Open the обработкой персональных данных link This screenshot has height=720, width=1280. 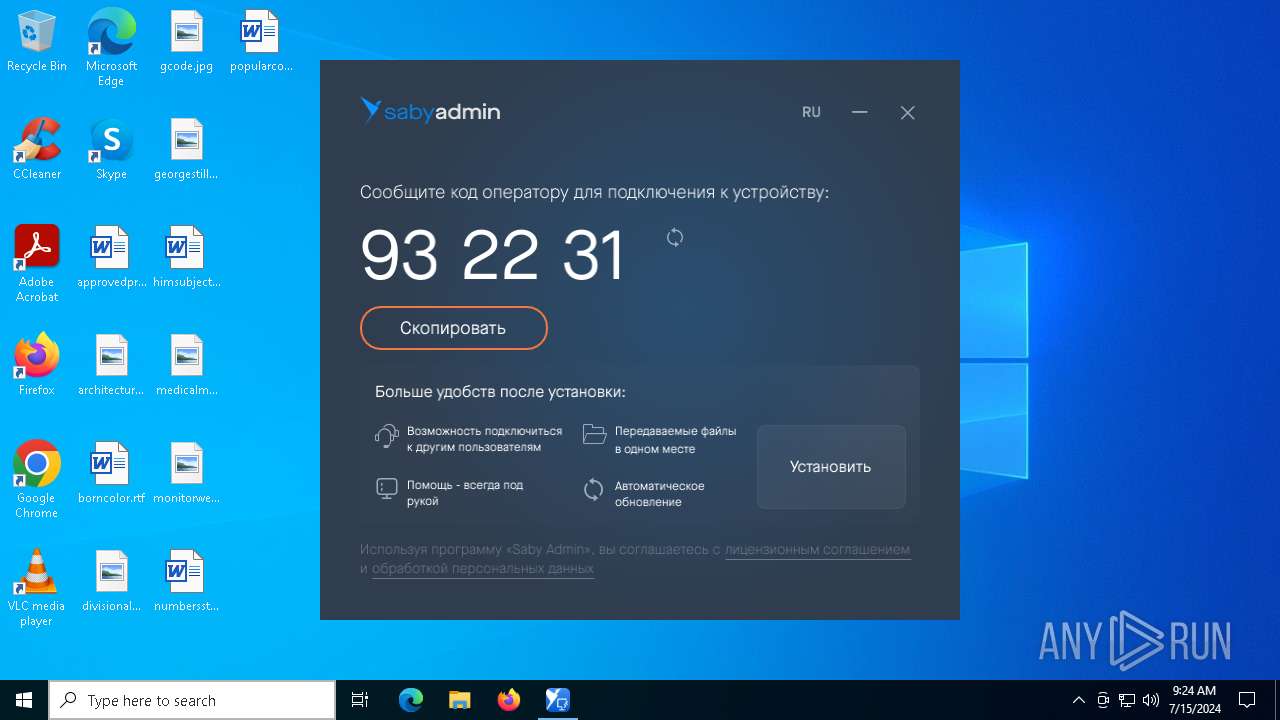point(483,568)
